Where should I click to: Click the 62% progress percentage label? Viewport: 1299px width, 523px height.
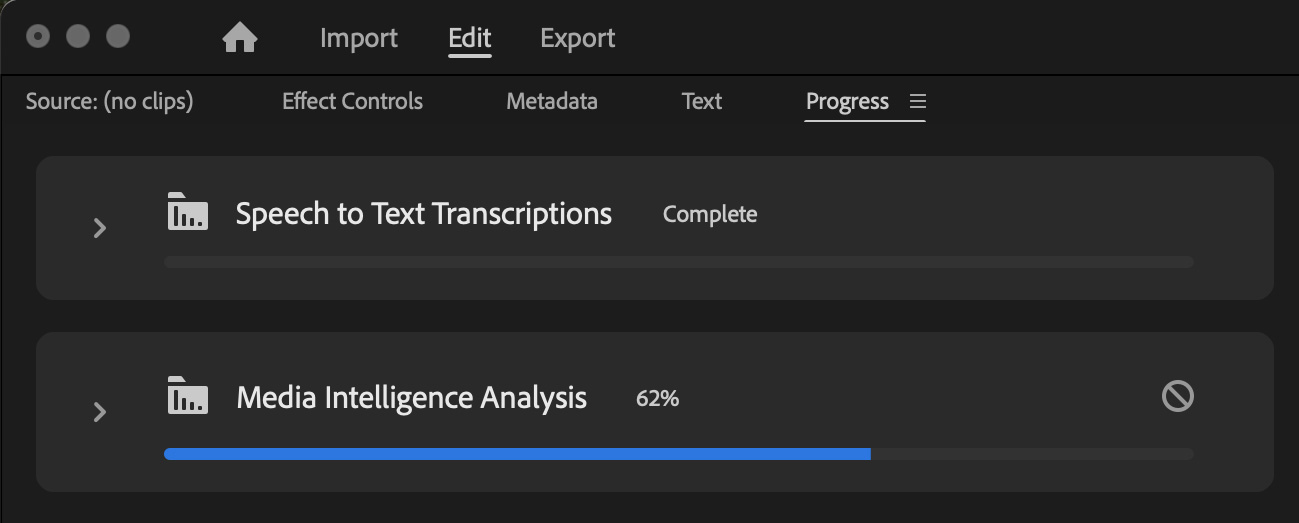click(x=657, y=398)
